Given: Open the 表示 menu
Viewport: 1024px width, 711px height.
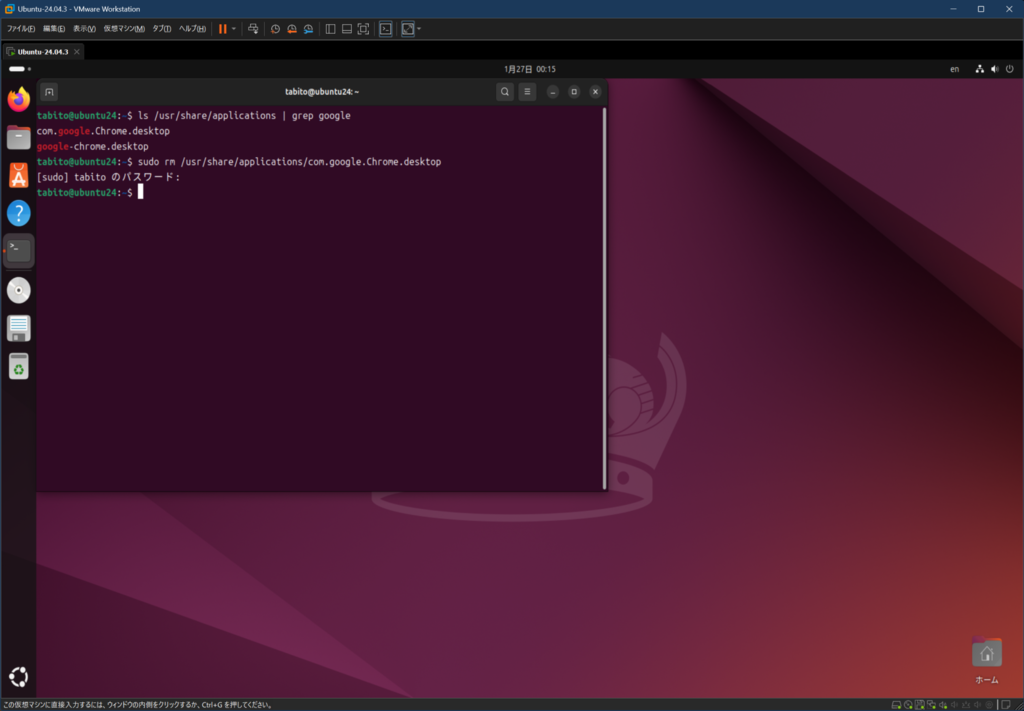Looking at the screenshot, I should [x=84, y=29].
